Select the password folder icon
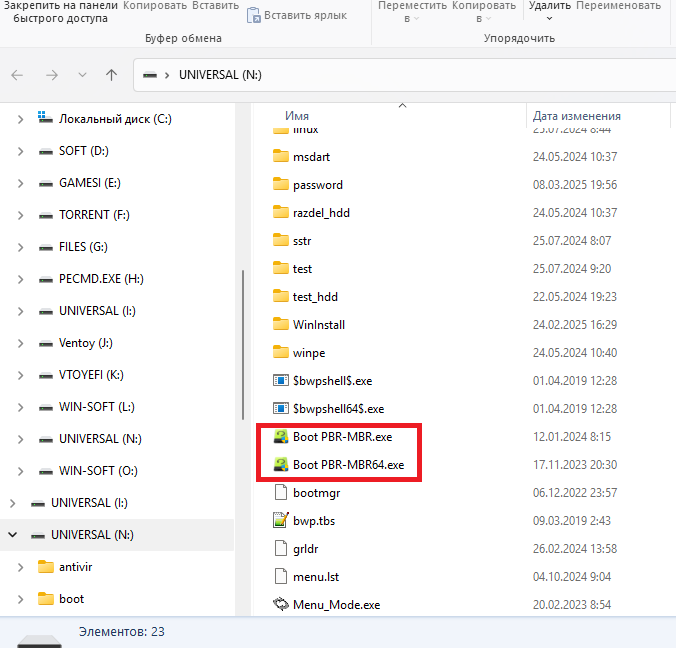This screenshot has width=676, height=648. point(281,185)
